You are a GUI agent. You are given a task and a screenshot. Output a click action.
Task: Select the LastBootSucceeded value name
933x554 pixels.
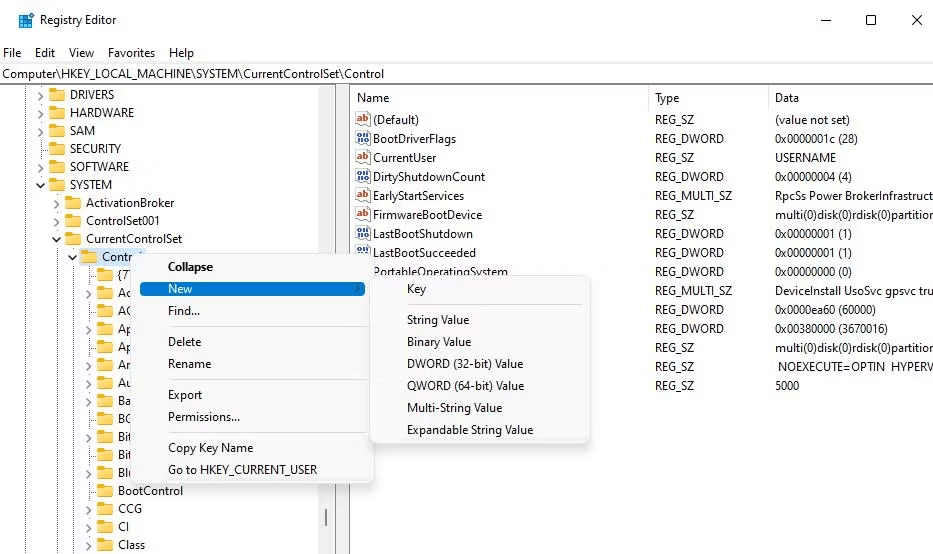pos(424,252)
